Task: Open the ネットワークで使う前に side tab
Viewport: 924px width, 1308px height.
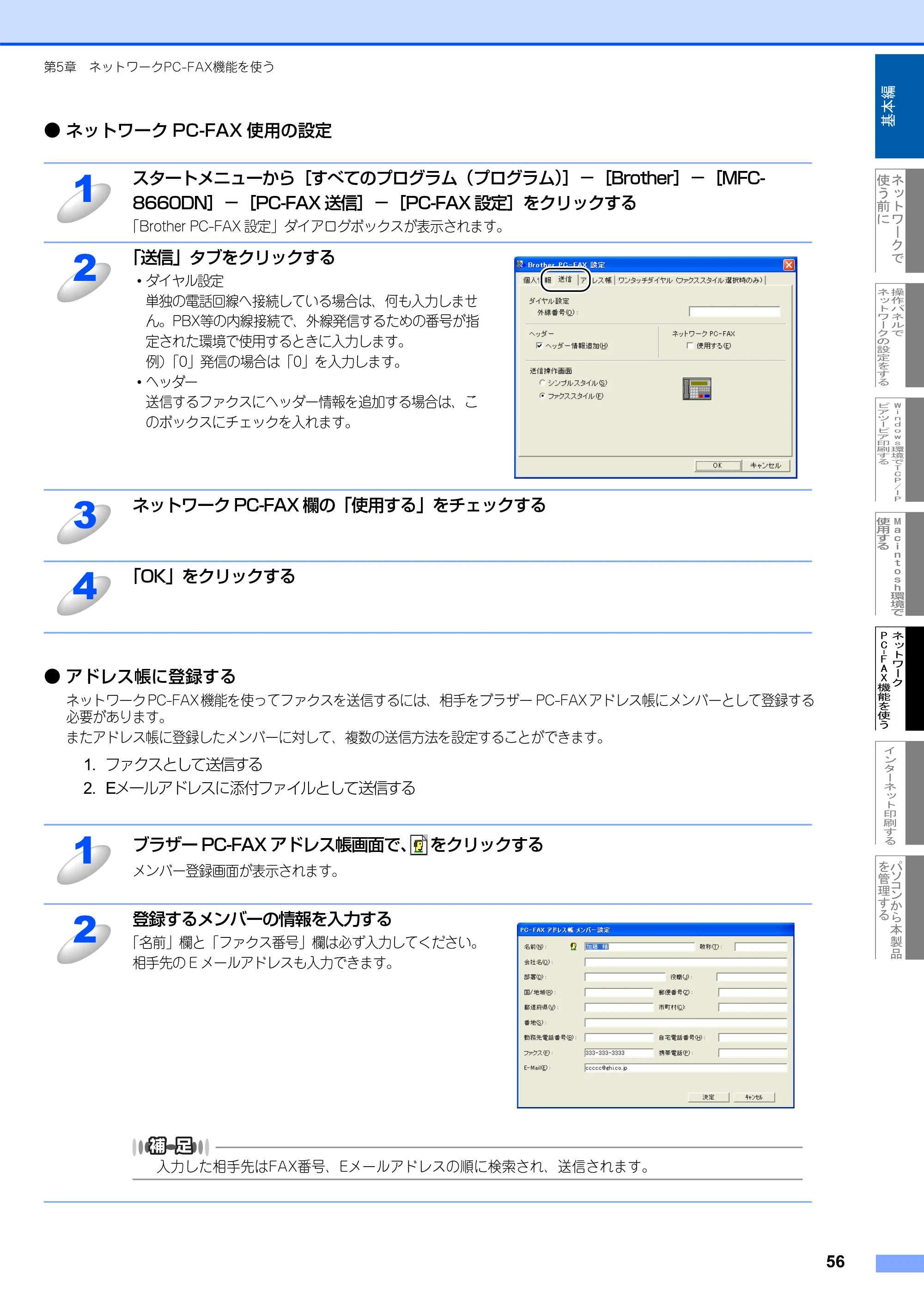Action: coord(899,220)
